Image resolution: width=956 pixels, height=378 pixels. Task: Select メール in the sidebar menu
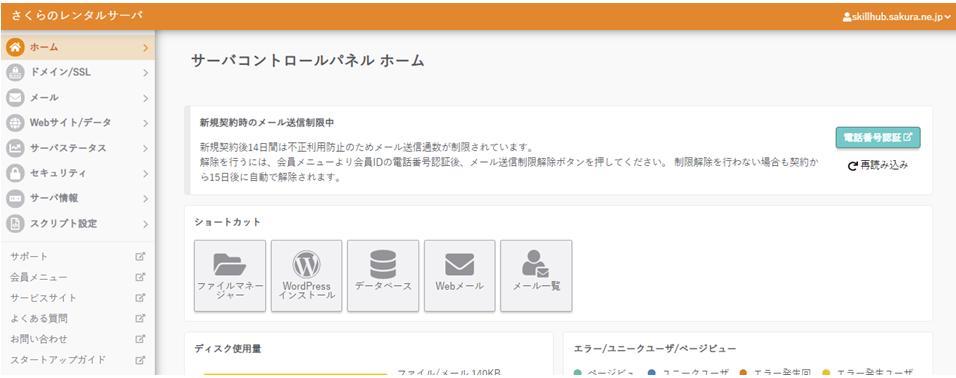77,98
